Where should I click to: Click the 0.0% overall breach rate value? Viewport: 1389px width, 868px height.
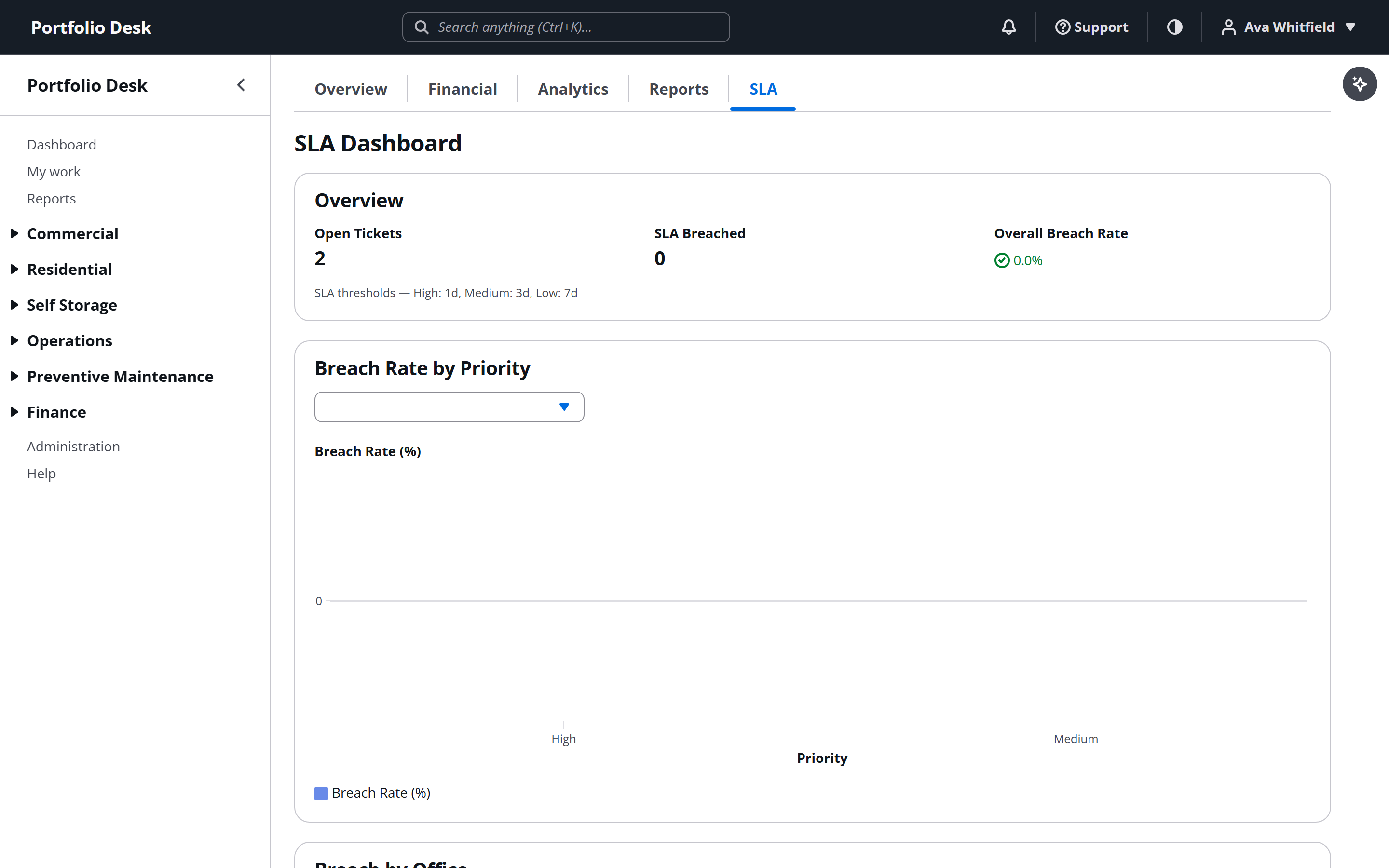click(1027, 260)
